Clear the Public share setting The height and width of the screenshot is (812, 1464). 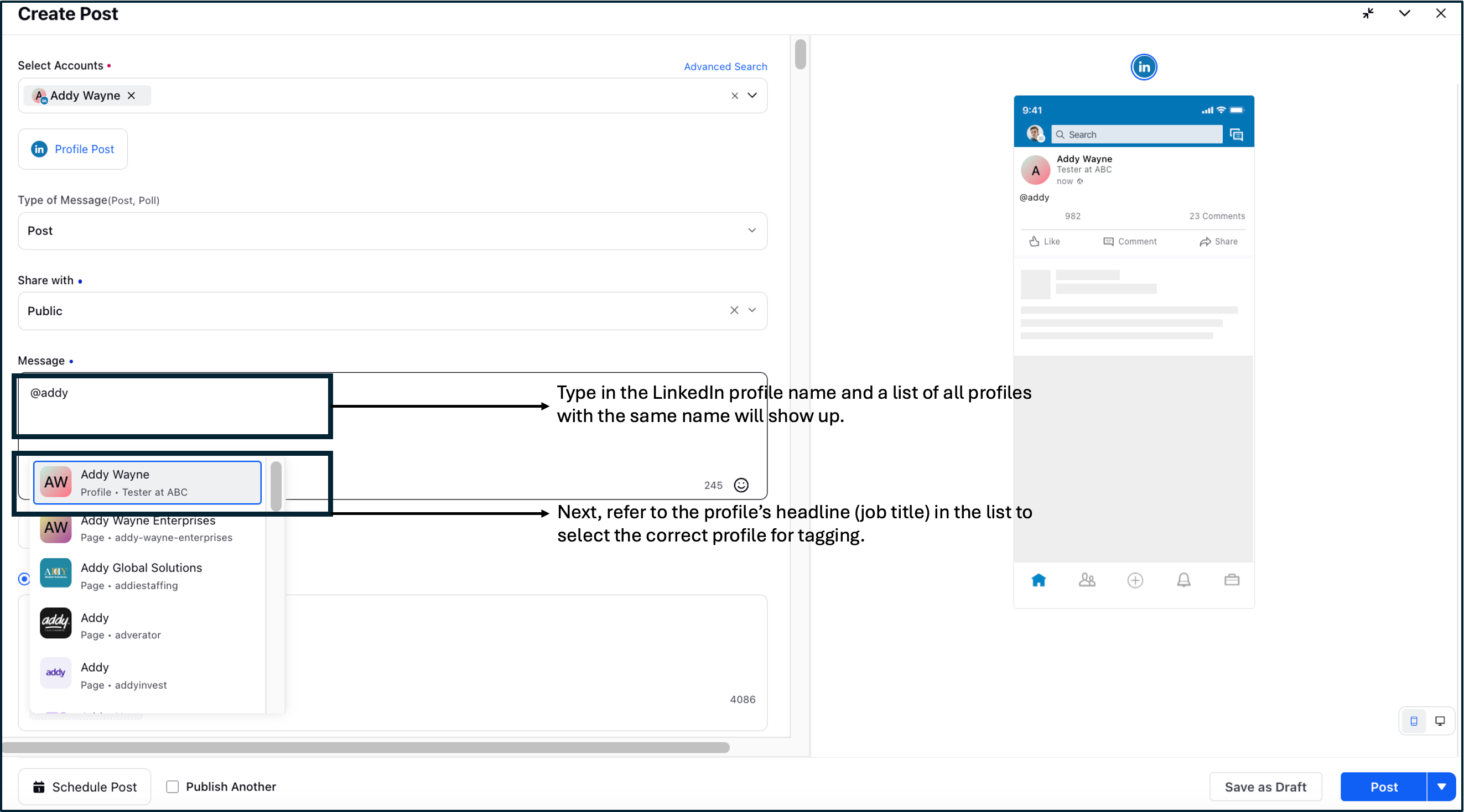[734, 310]
